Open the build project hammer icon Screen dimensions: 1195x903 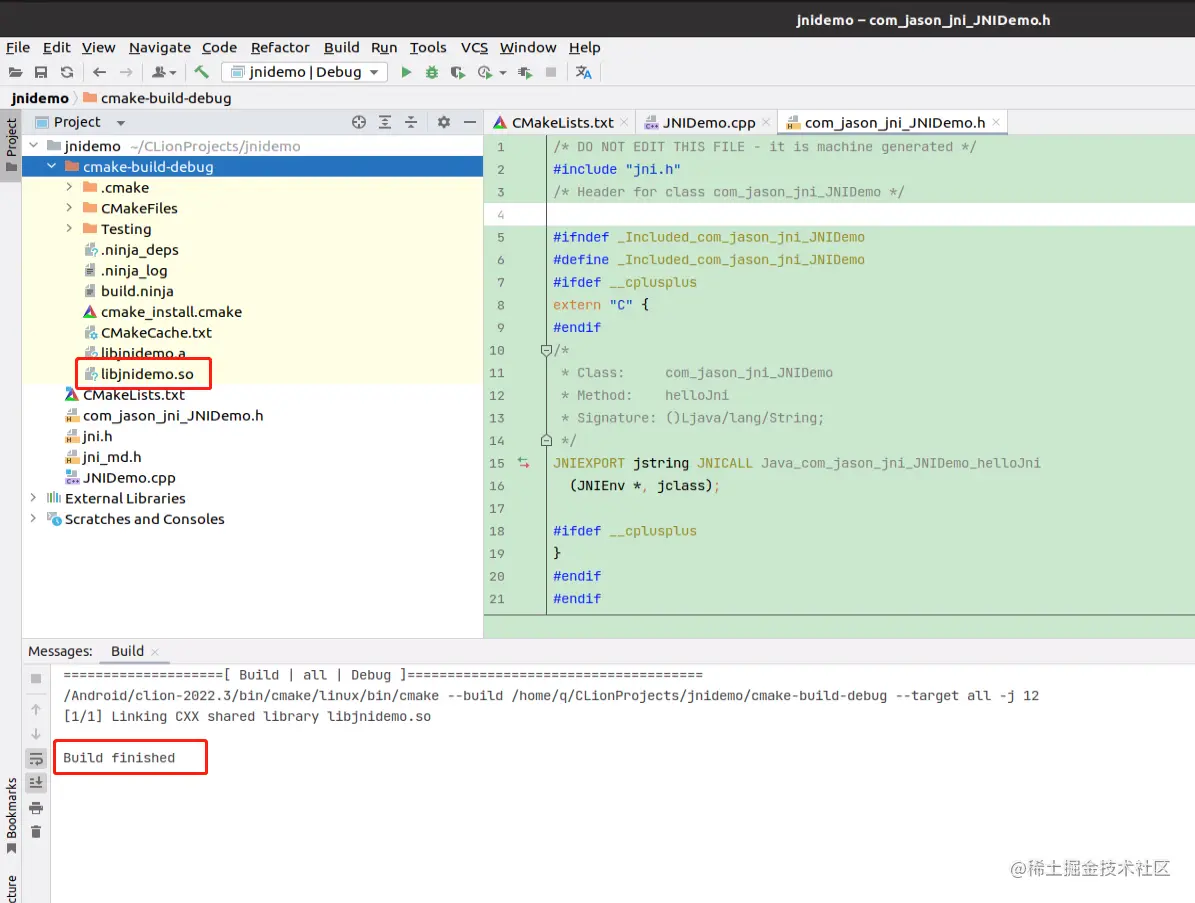coord(199,72)
